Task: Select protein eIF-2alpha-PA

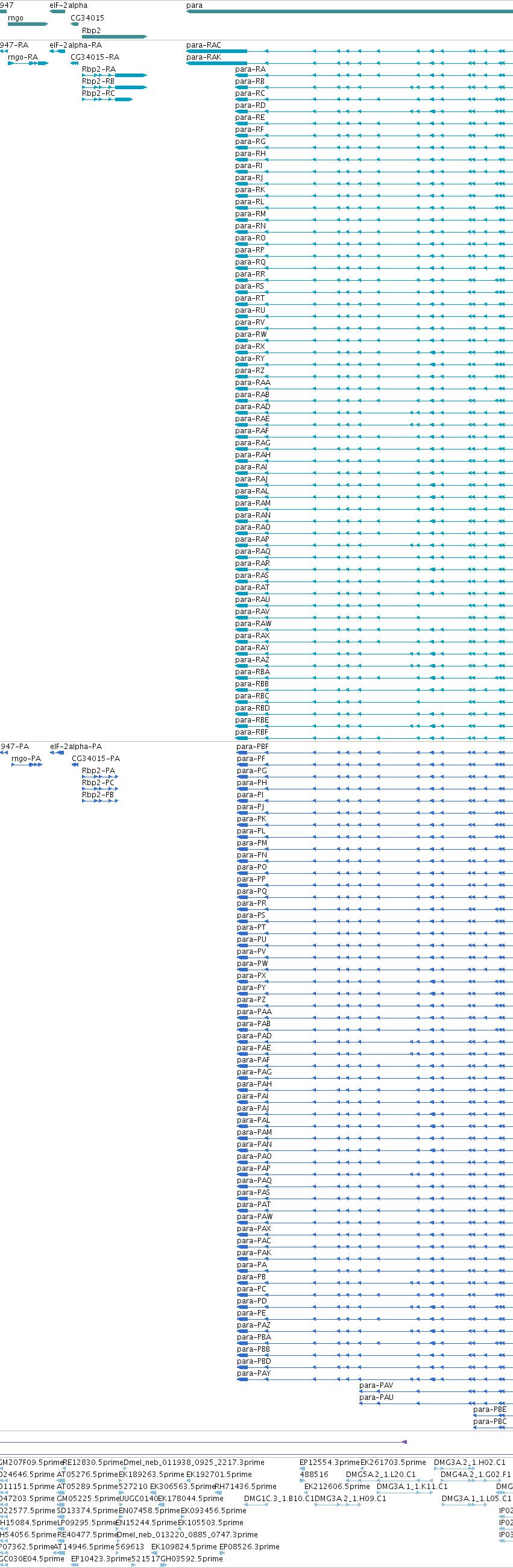Action: [76, 746]
